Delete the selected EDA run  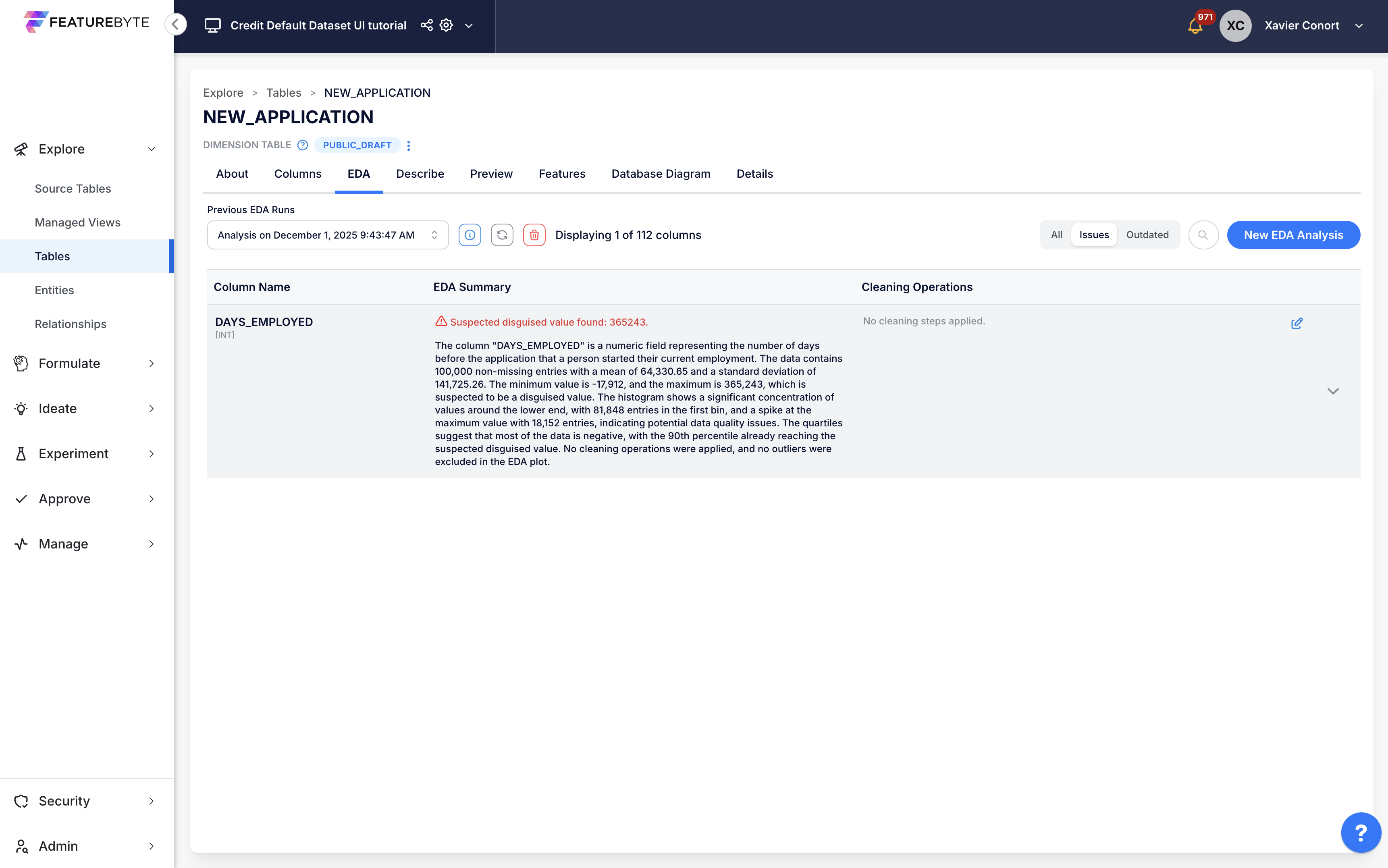(x=534, y=235)
